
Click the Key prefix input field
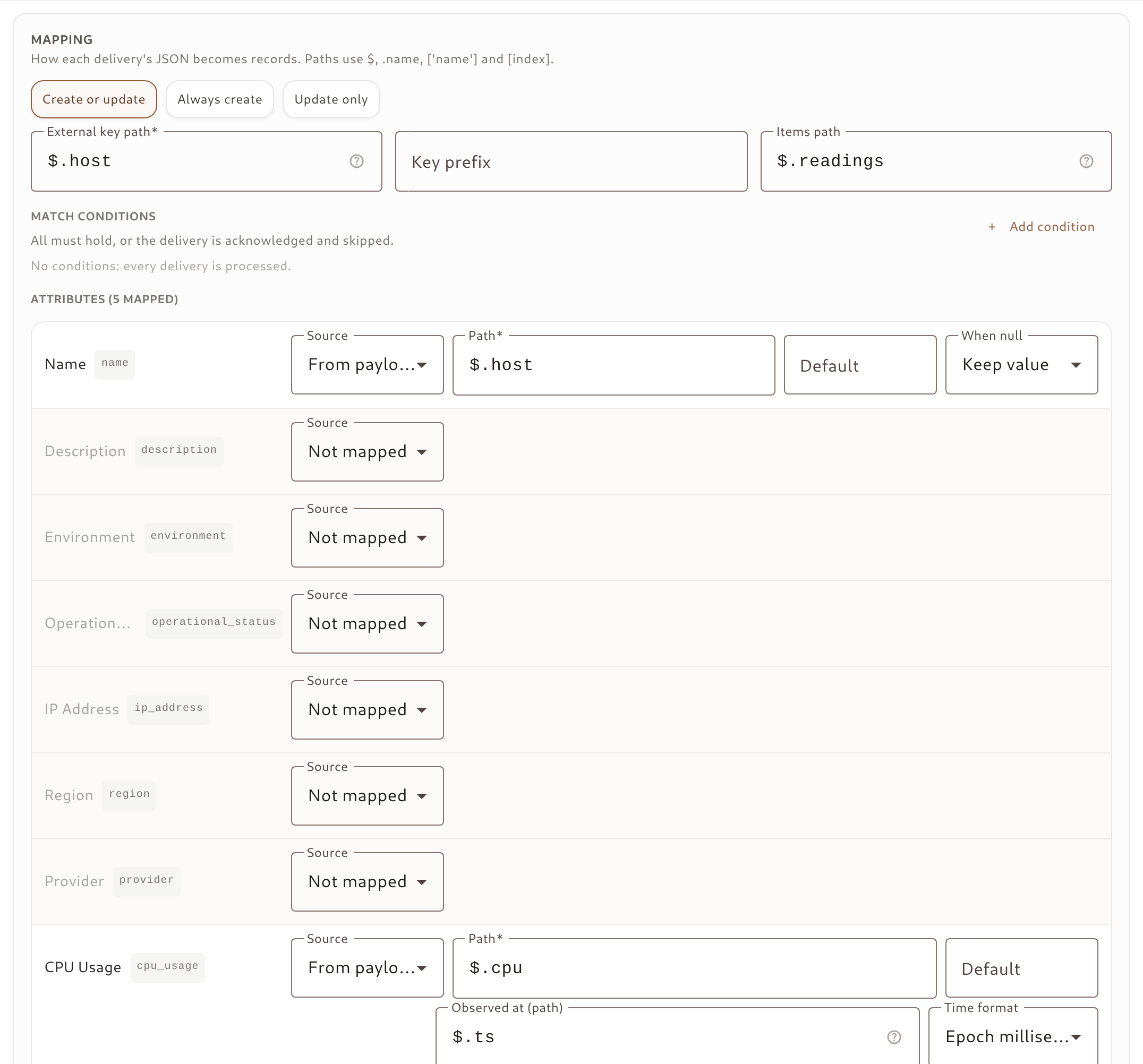571,161
